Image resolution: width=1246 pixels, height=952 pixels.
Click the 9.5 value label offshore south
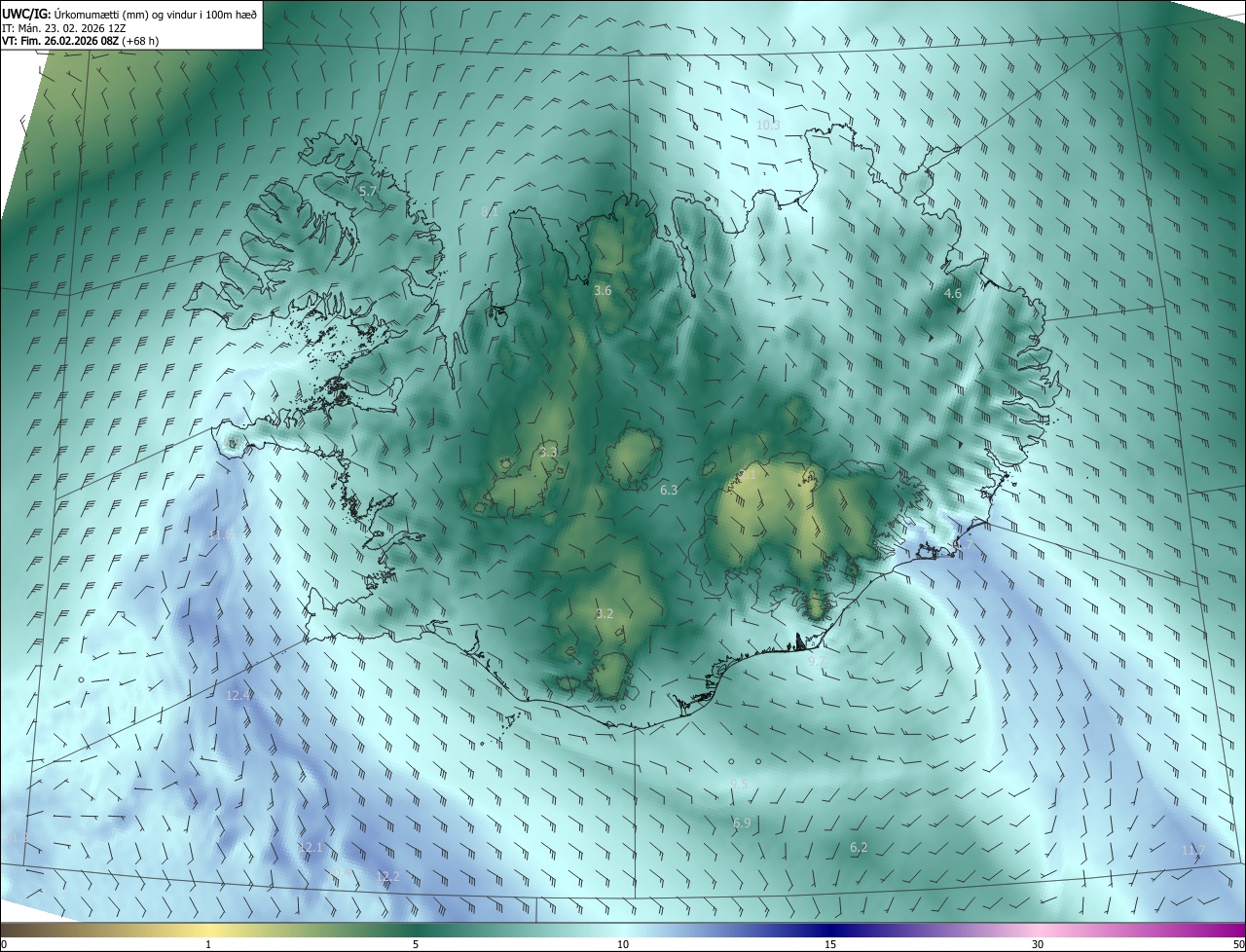coord(739,784)
